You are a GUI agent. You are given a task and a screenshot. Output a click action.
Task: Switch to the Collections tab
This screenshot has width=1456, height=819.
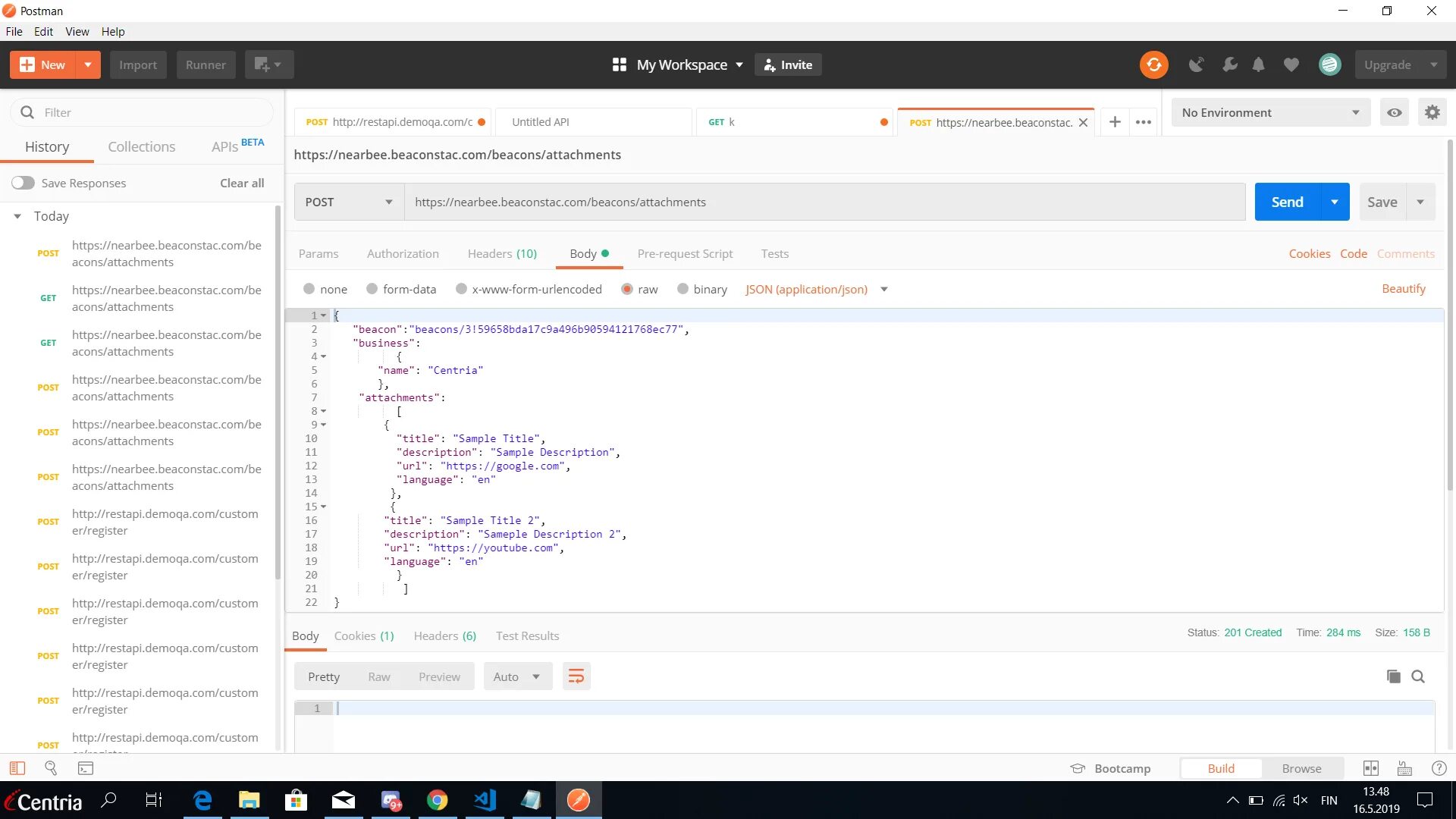tap(141, 146)
